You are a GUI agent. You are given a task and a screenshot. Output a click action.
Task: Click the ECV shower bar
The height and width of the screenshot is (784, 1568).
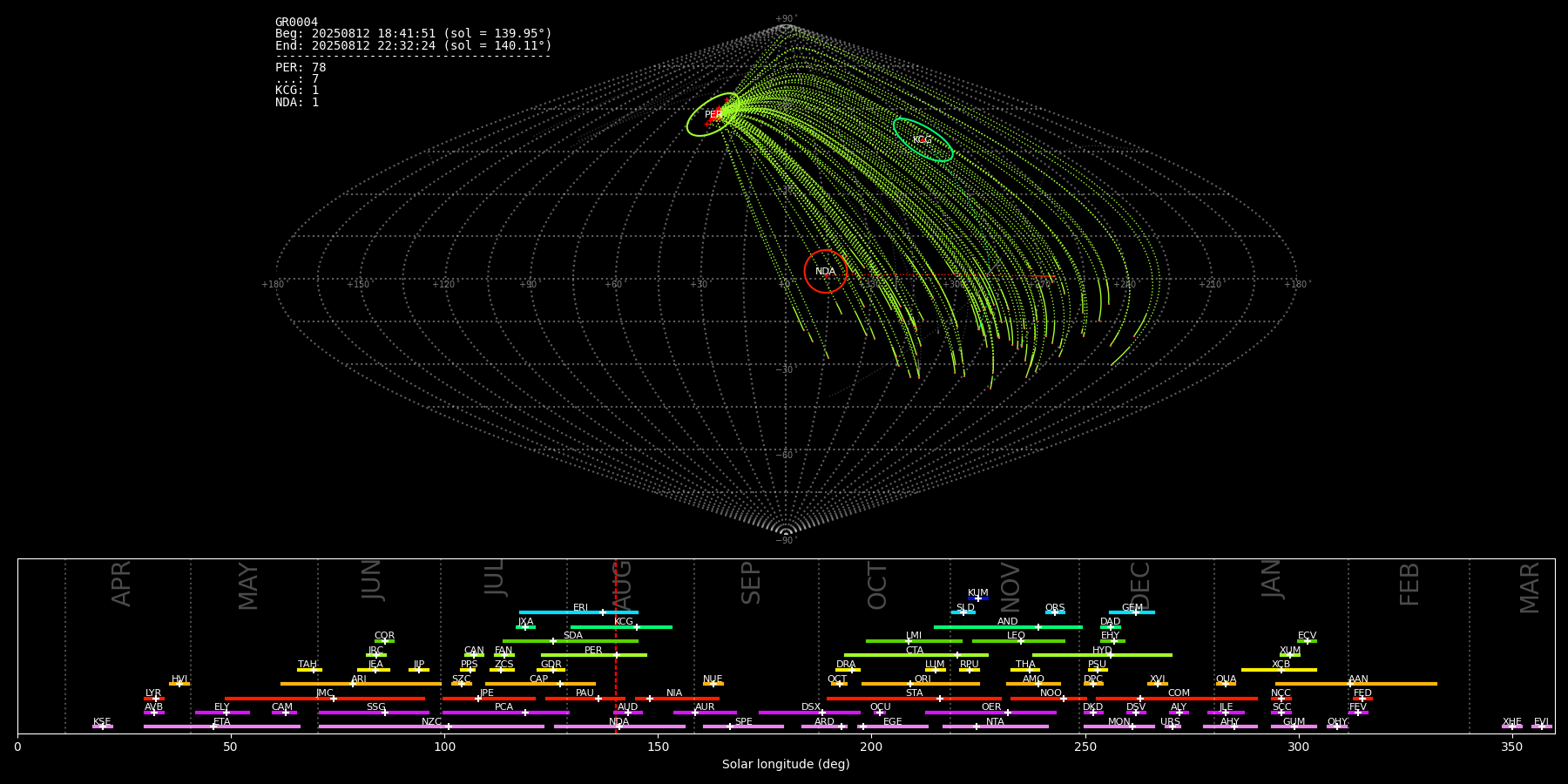(x=1307, y=641)
